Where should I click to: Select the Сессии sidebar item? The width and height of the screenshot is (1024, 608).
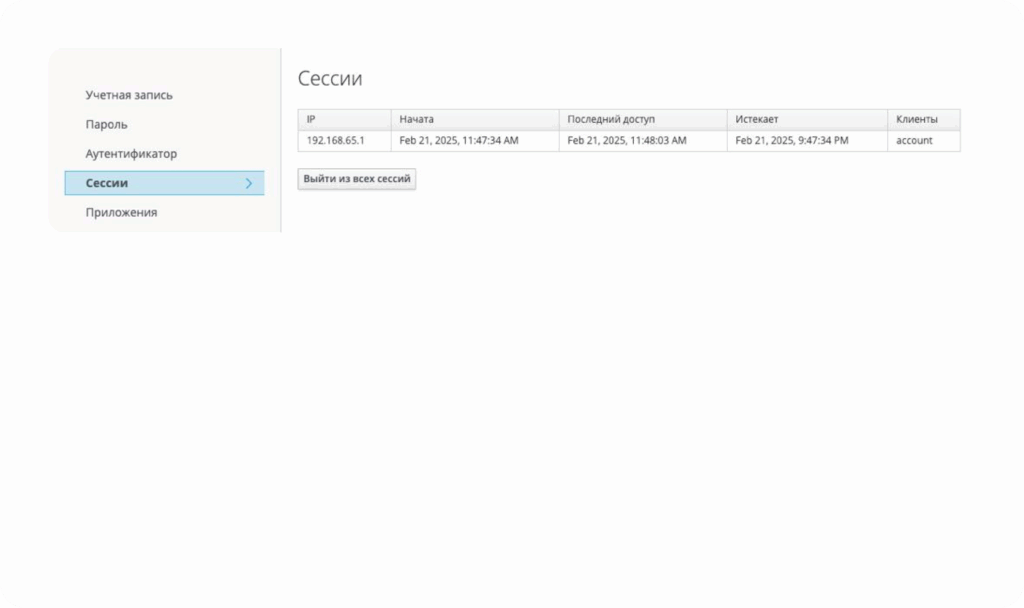(x=107, y=183)
